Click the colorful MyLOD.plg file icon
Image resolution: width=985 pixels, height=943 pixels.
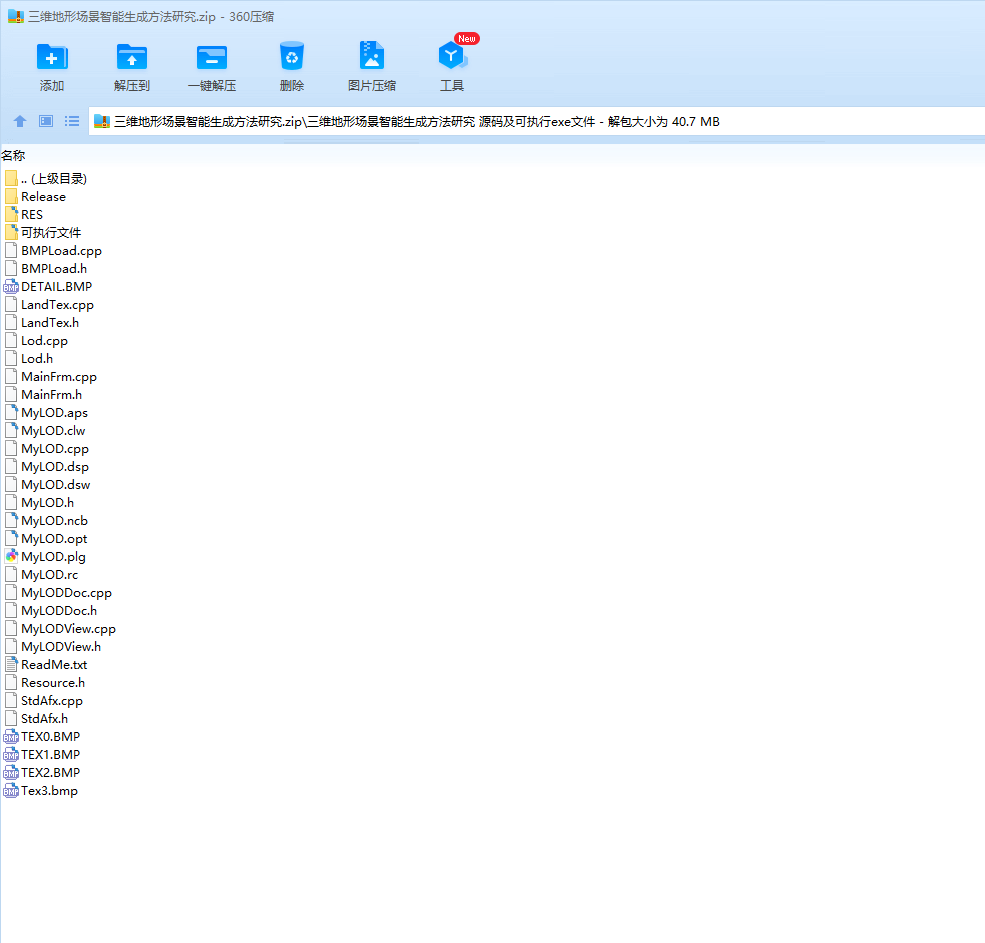coord(11,557)
